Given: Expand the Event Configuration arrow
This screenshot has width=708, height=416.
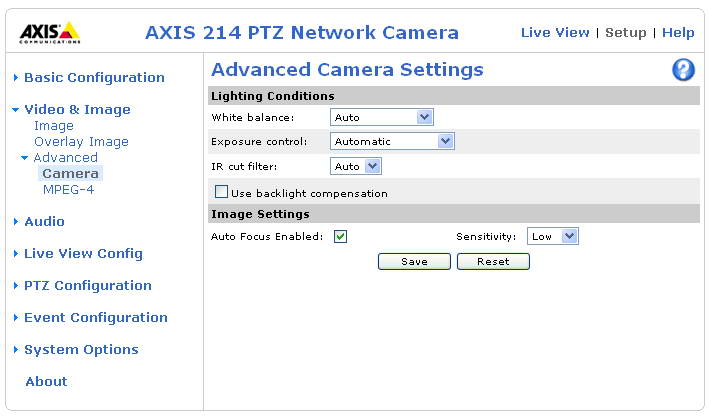Looking at the screenshot, I should click(16, 318).
